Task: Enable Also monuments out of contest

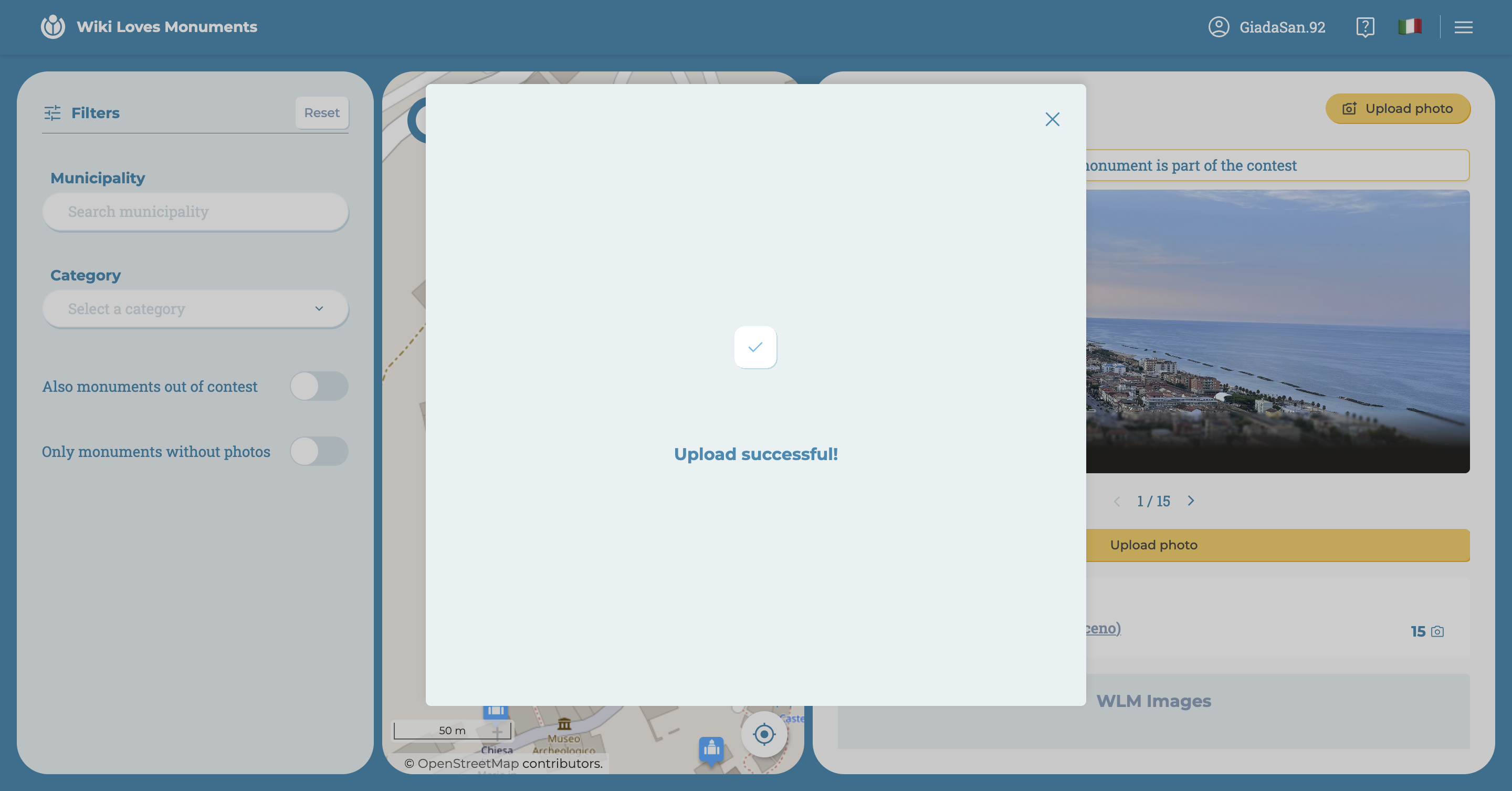Action: [319, 387]
